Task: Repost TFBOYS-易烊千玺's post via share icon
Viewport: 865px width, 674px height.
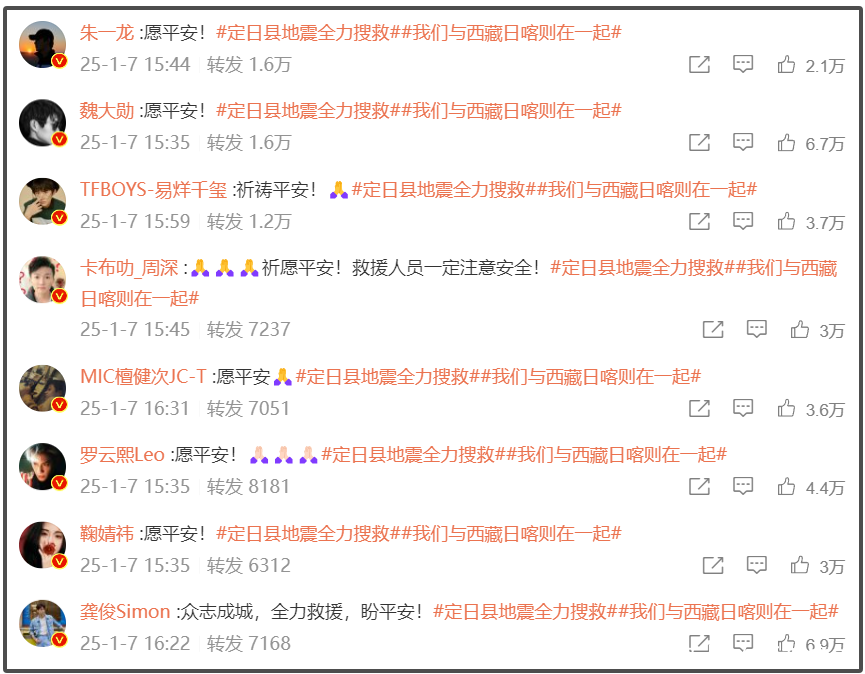Action: tap(700, 221)
